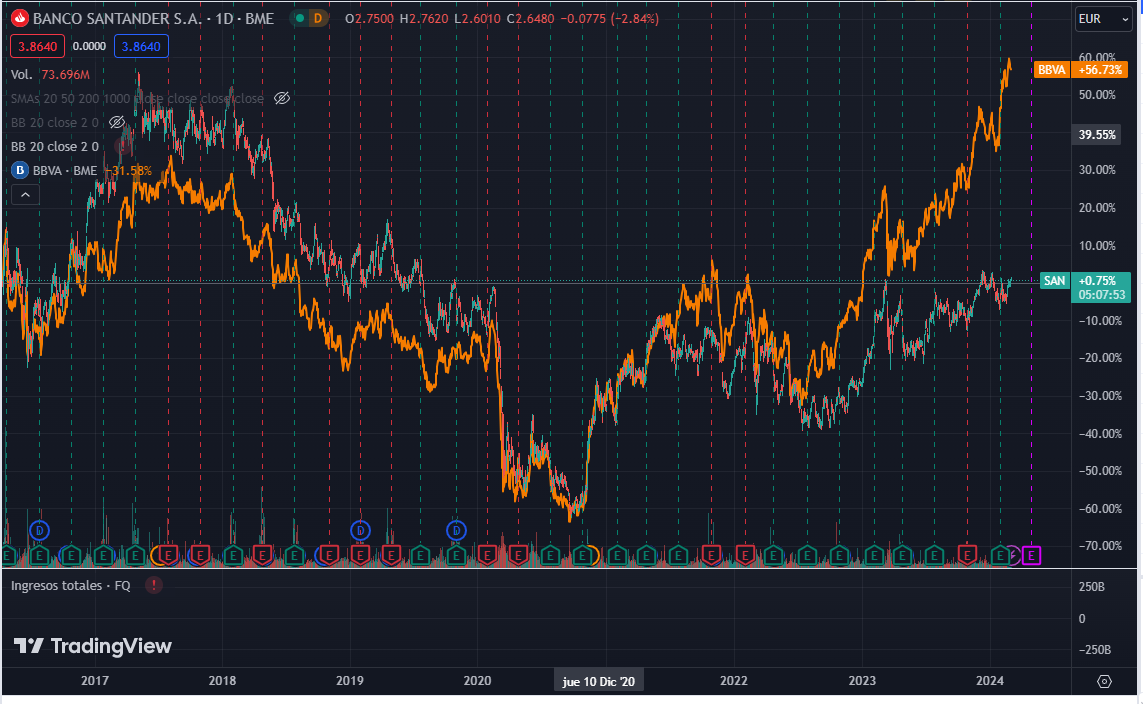Click the 05:07:53 bar countdown timer
Viewport: 1143px width, 704px height.
(x=1101, y=295)
